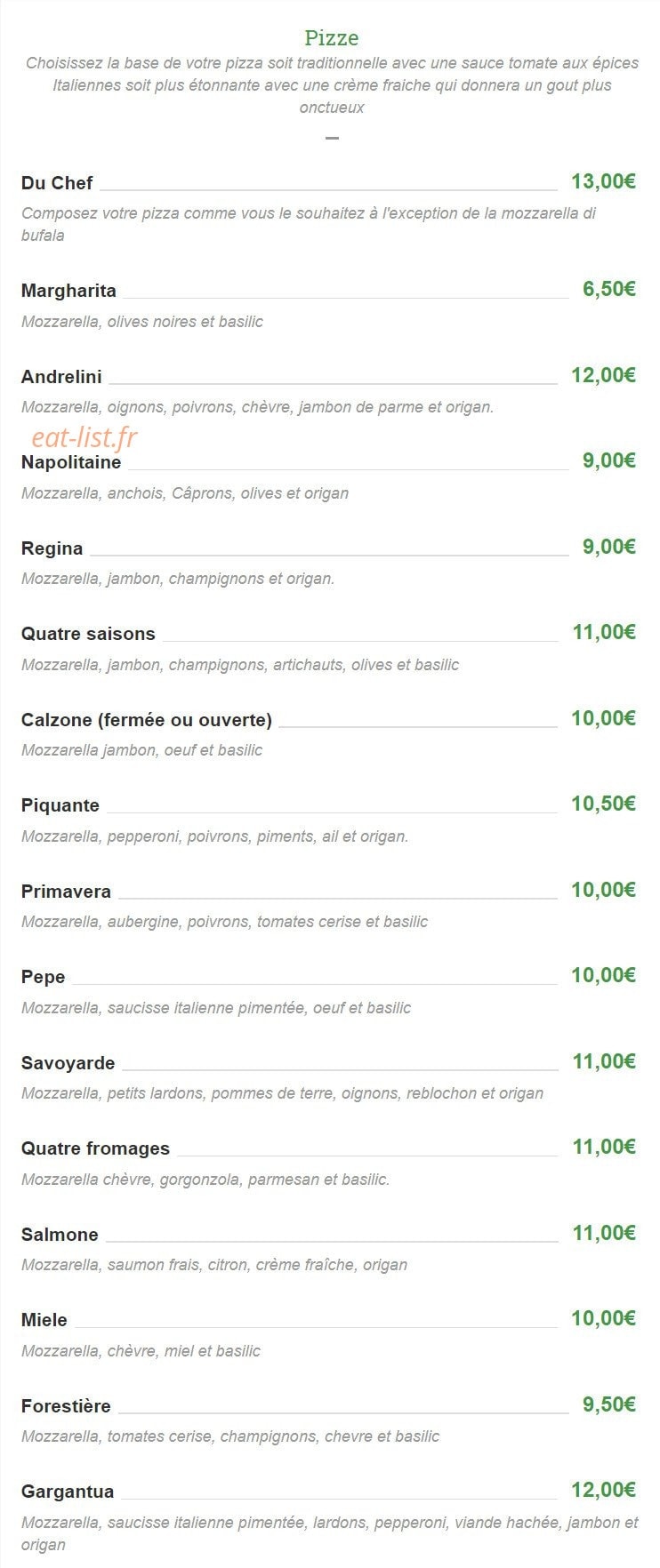Click the 6,50€ Margharita price
Image resolution: width=660 pixels, height=1568 pixels.
click(609, 289)
